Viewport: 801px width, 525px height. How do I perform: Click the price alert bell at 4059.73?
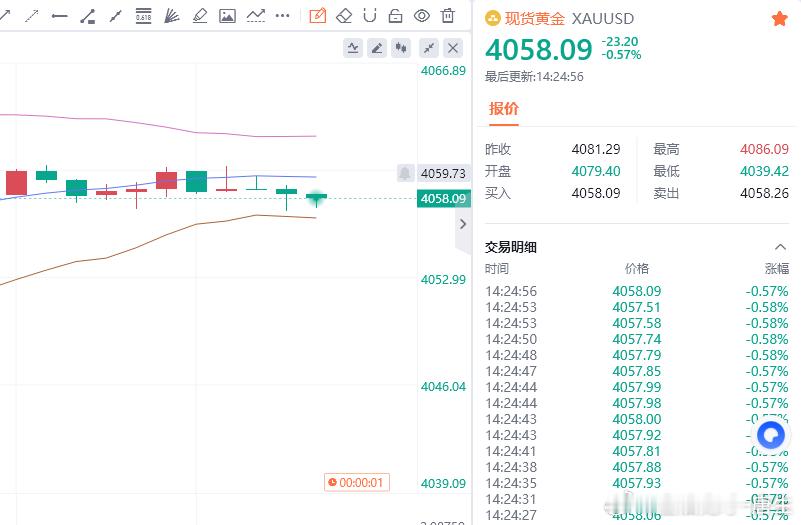tap(405, 173)
